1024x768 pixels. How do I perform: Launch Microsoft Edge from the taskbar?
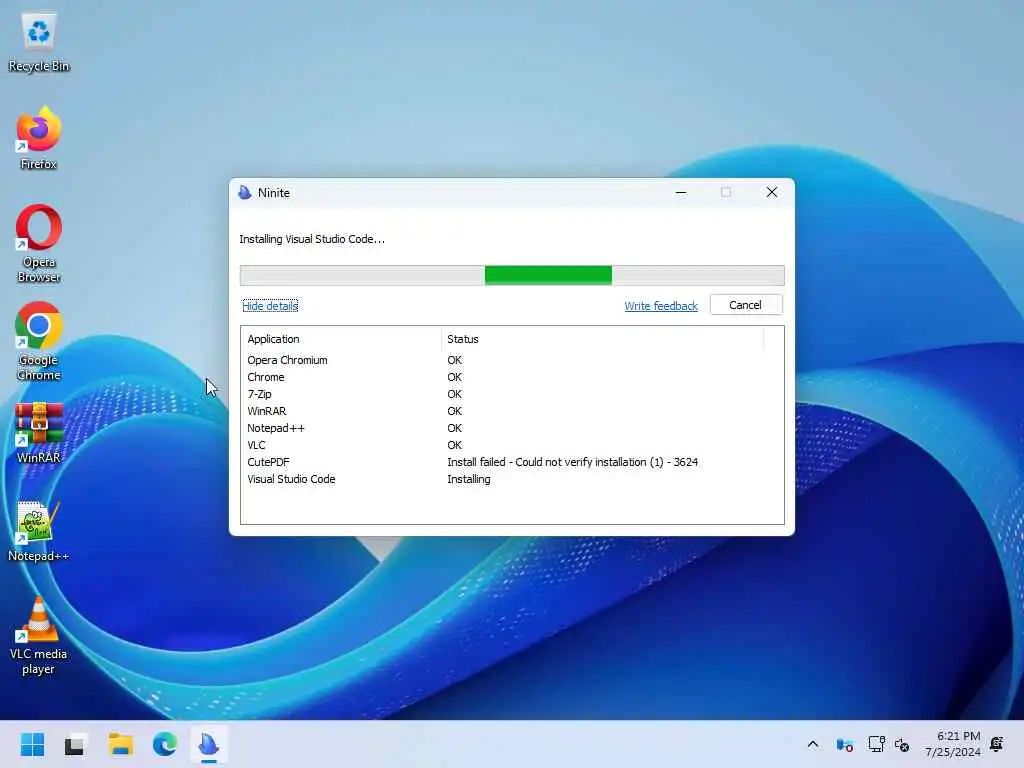[165, 744]
